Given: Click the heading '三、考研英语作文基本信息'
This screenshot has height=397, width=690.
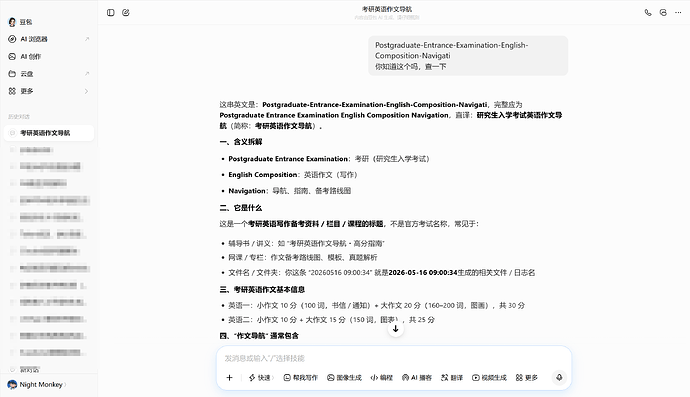Looking at the screenshot, I should point(262,290).
